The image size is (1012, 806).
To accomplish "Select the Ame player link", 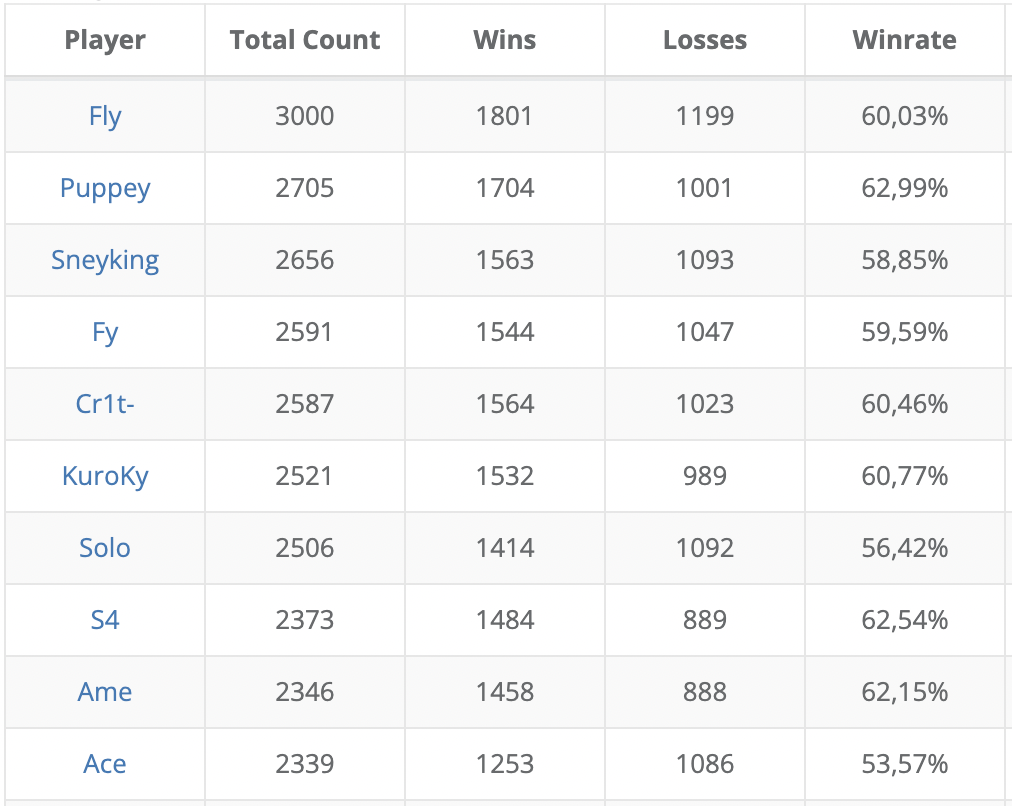I will 105,692.
